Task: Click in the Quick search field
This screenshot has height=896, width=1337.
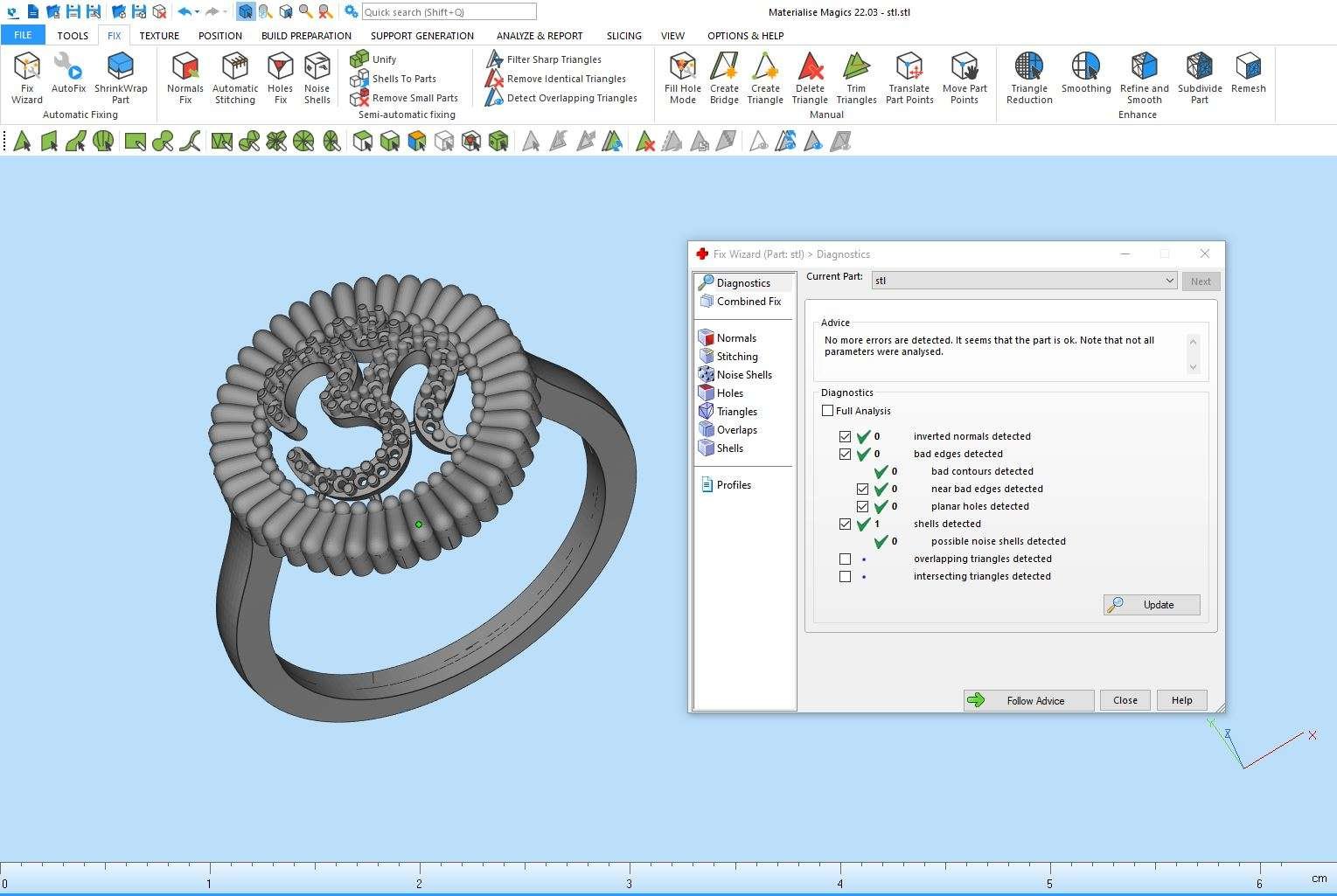Action: click(x=448, y=12)
